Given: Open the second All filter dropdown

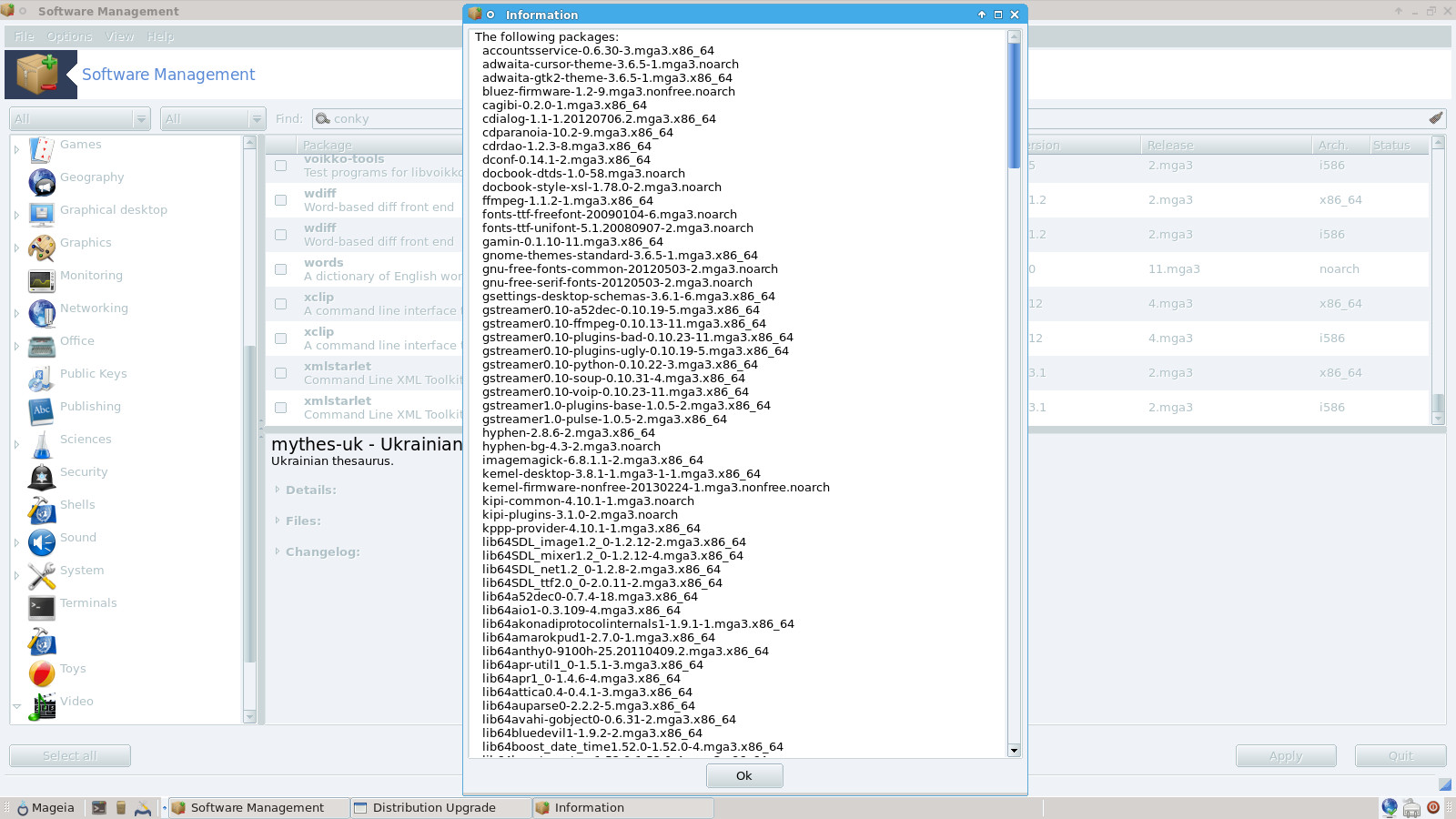Looking at the screenshot, I should coord(213,119).
